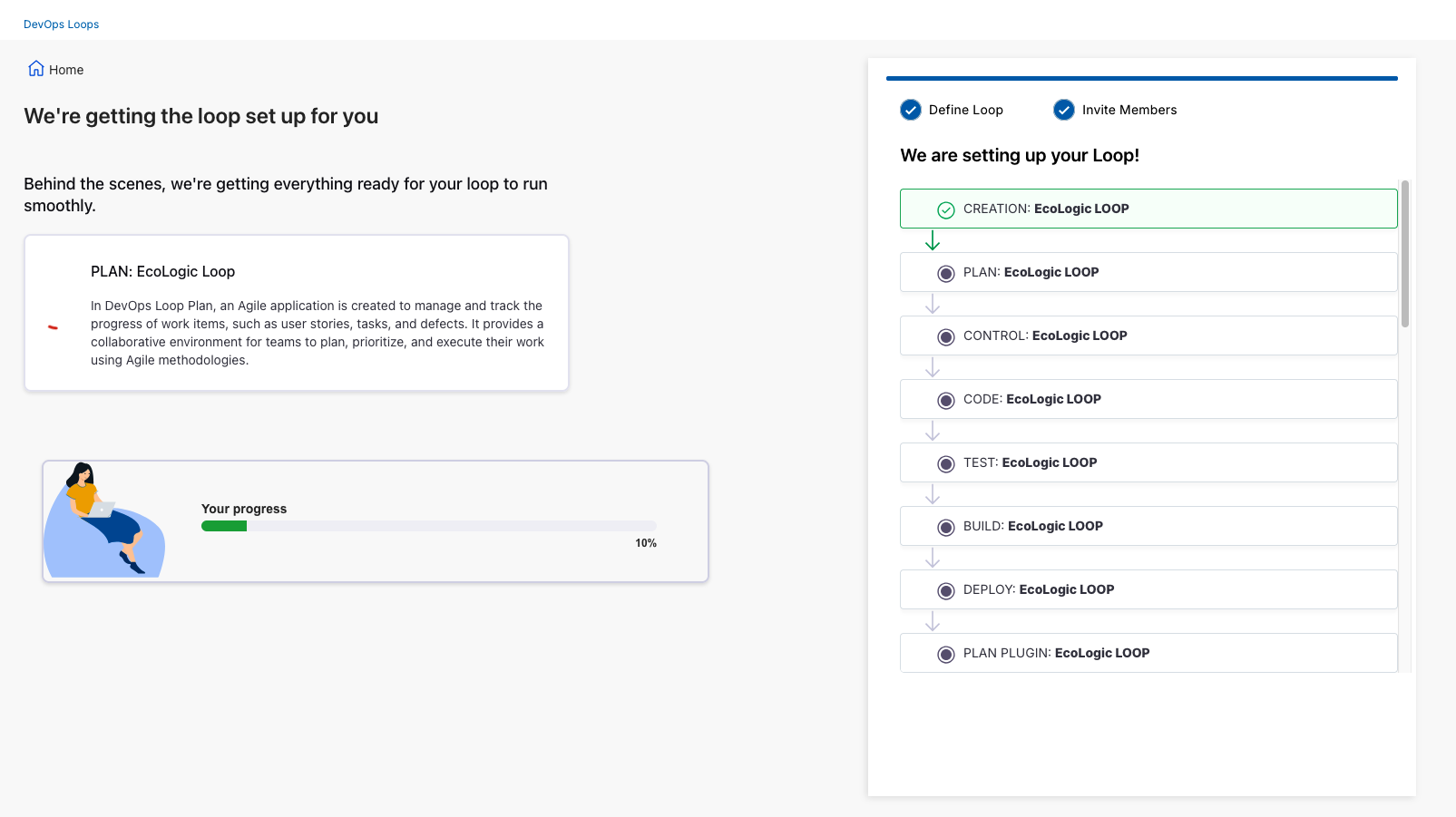
Task: Click the status icon beside TEST: EcoLogic LOOP
Action: click(946, 462)
